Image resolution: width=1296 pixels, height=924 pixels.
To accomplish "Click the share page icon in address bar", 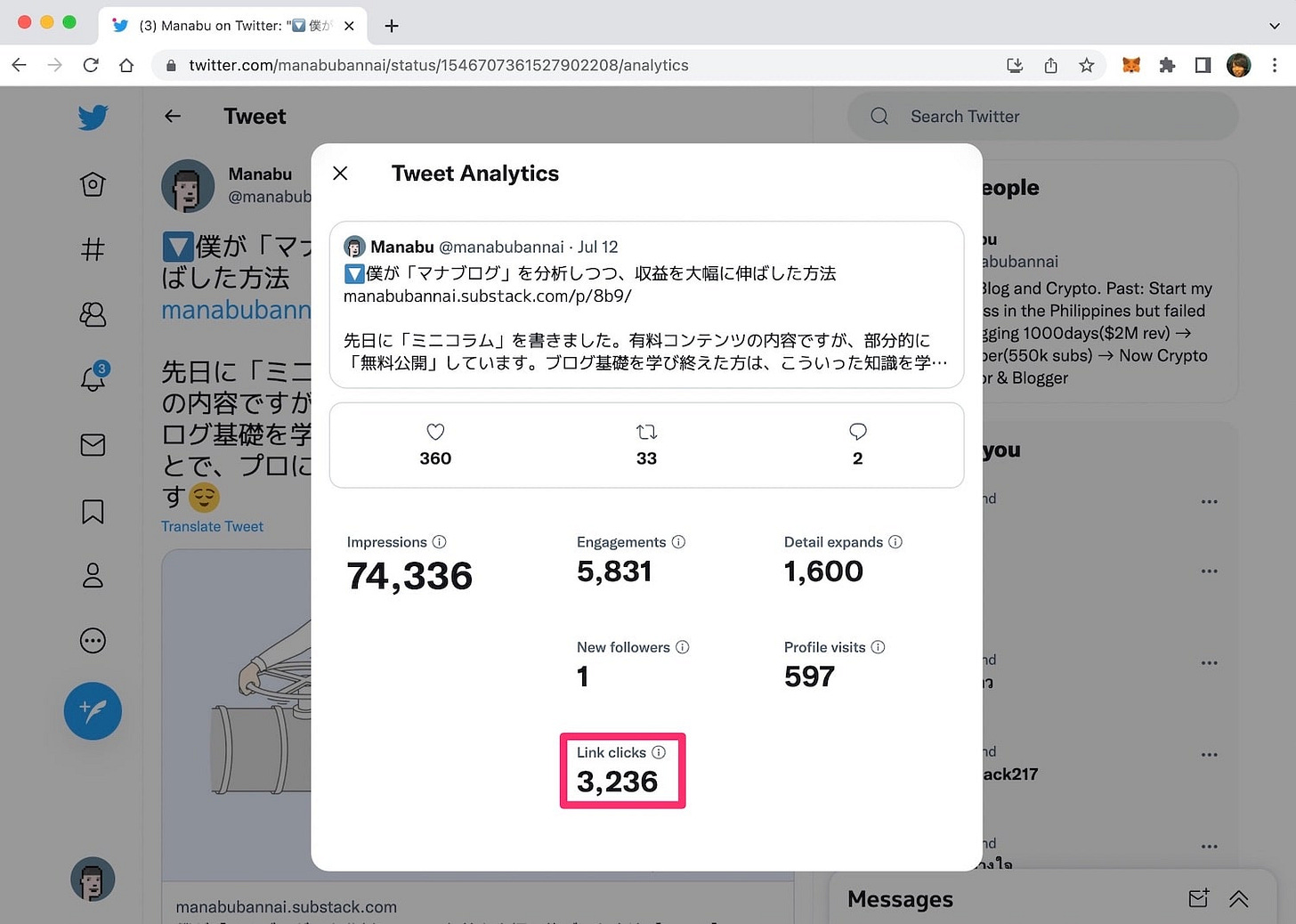I will 1050,65.
